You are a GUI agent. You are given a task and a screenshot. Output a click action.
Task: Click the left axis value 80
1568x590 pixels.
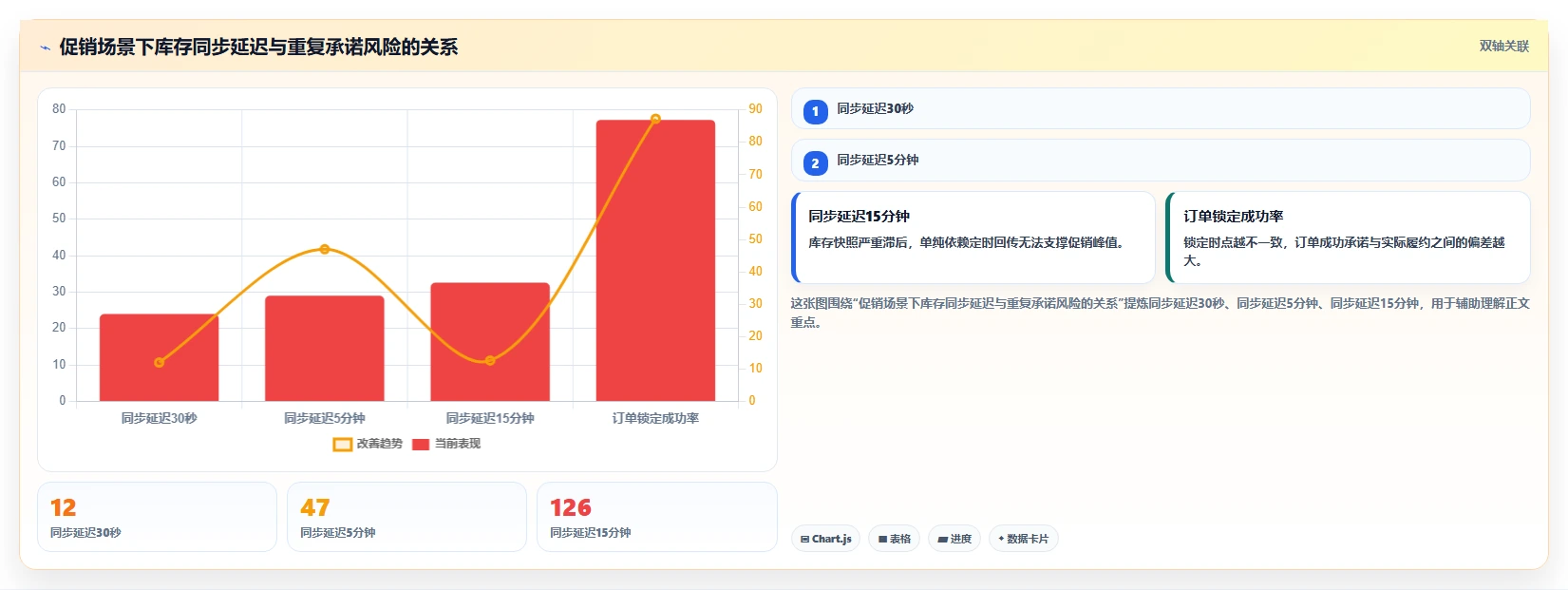click(59, 109)
